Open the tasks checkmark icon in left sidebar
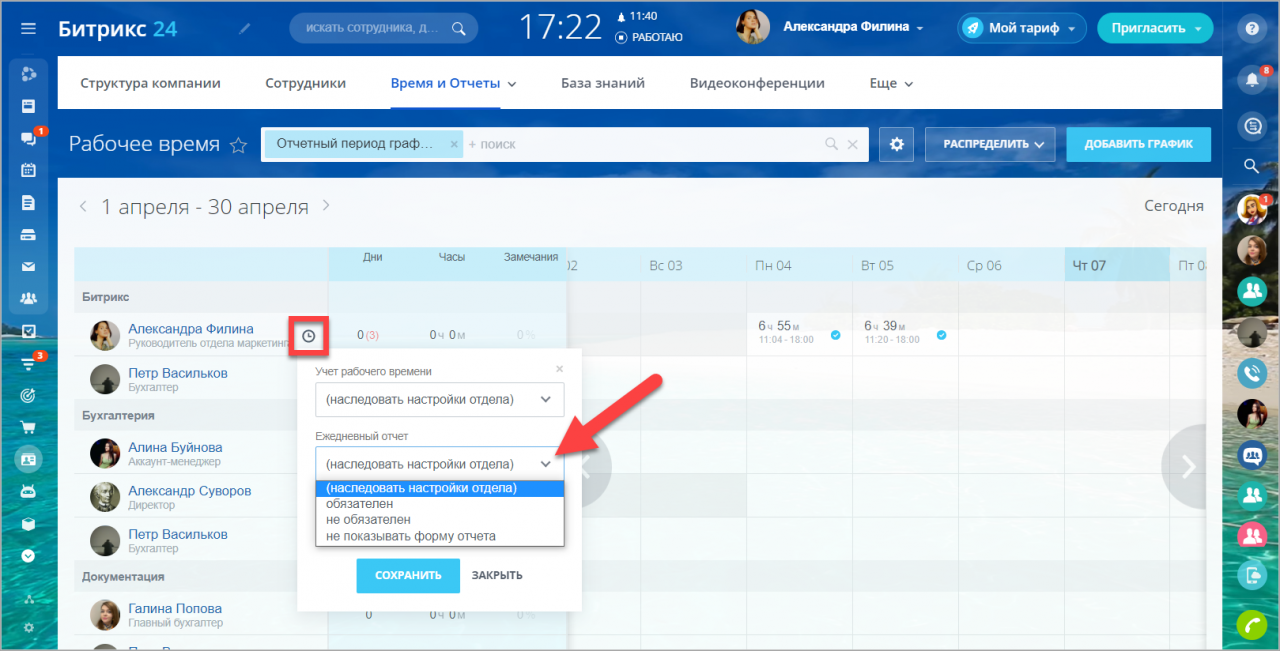The width and height of the screenshot is (1280, 651). coord(28,331)
